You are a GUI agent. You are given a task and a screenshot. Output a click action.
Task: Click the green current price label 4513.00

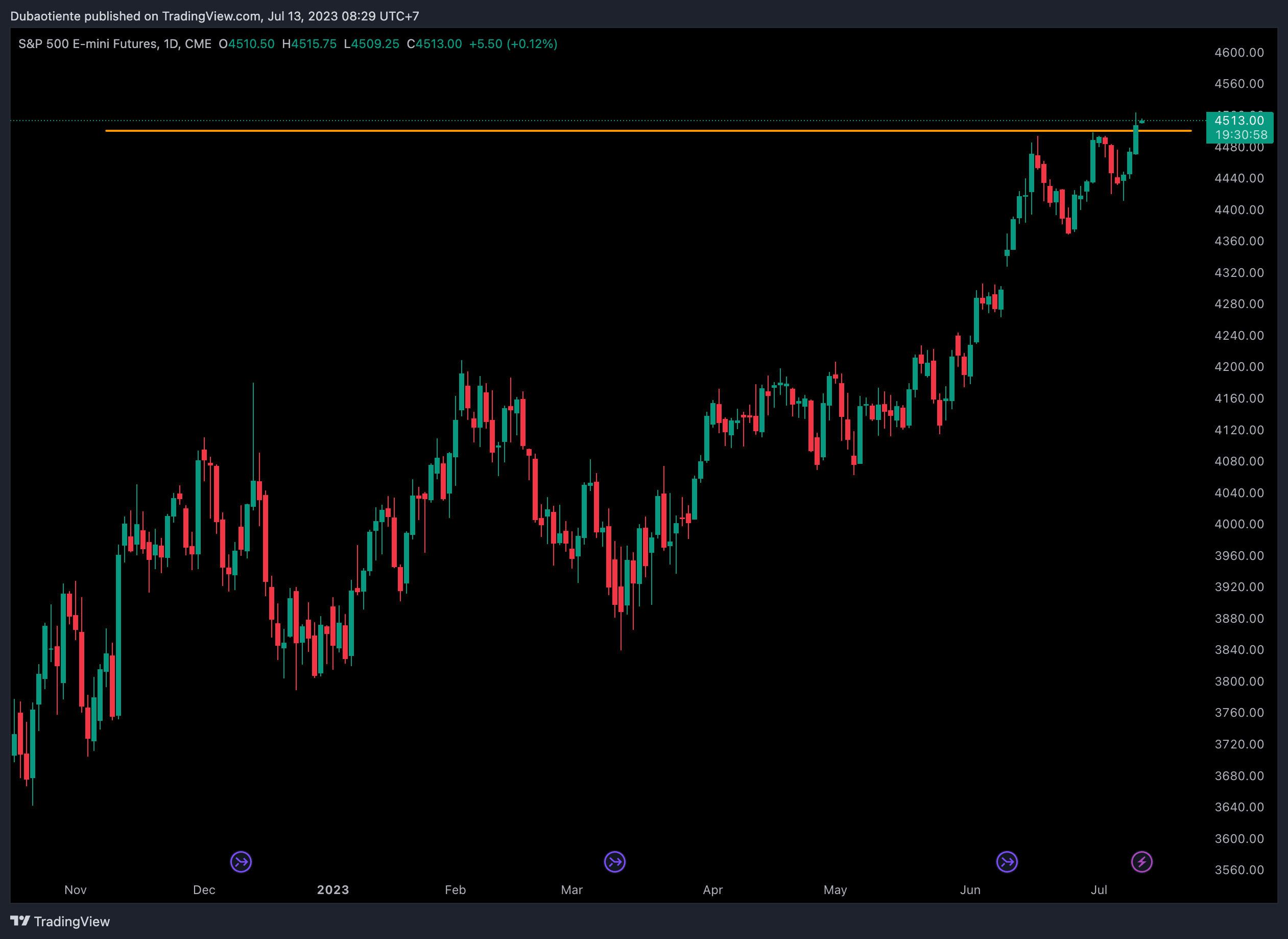coord(1239,121)
